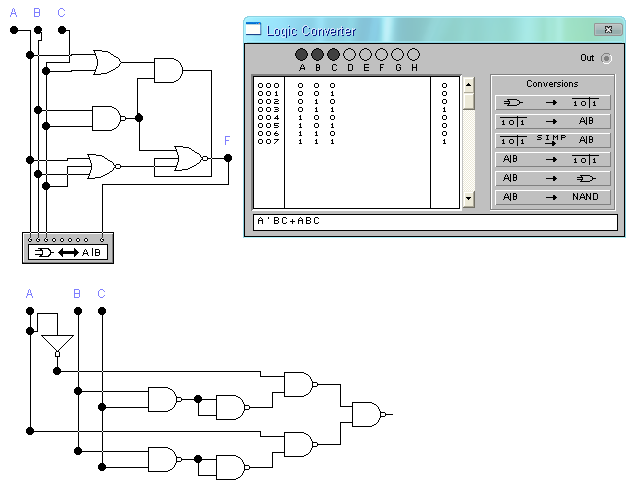
Task: Click label A of lower circuit
Action: [30, 294]
